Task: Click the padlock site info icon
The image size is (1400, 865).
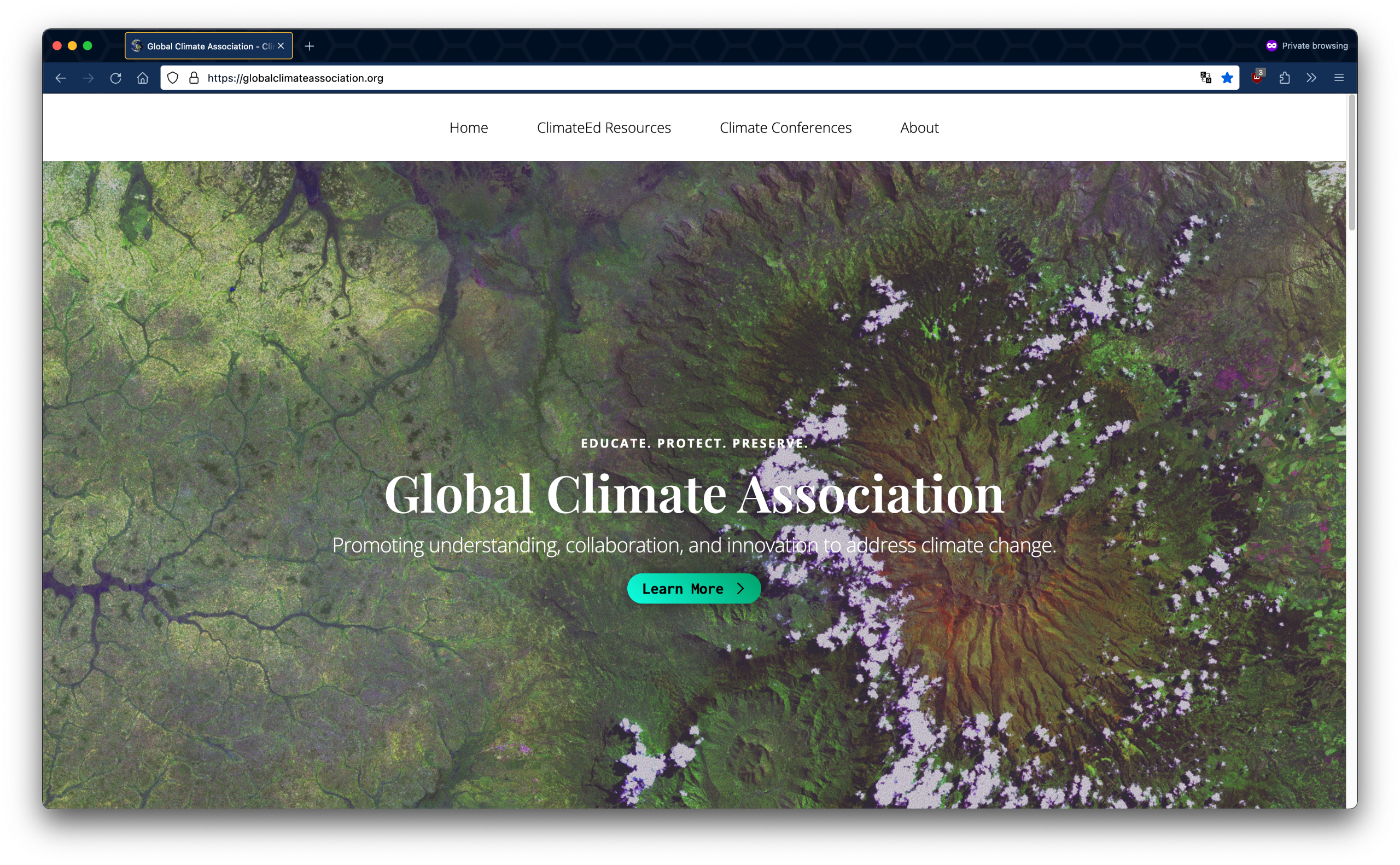Action: coord(194,78)
